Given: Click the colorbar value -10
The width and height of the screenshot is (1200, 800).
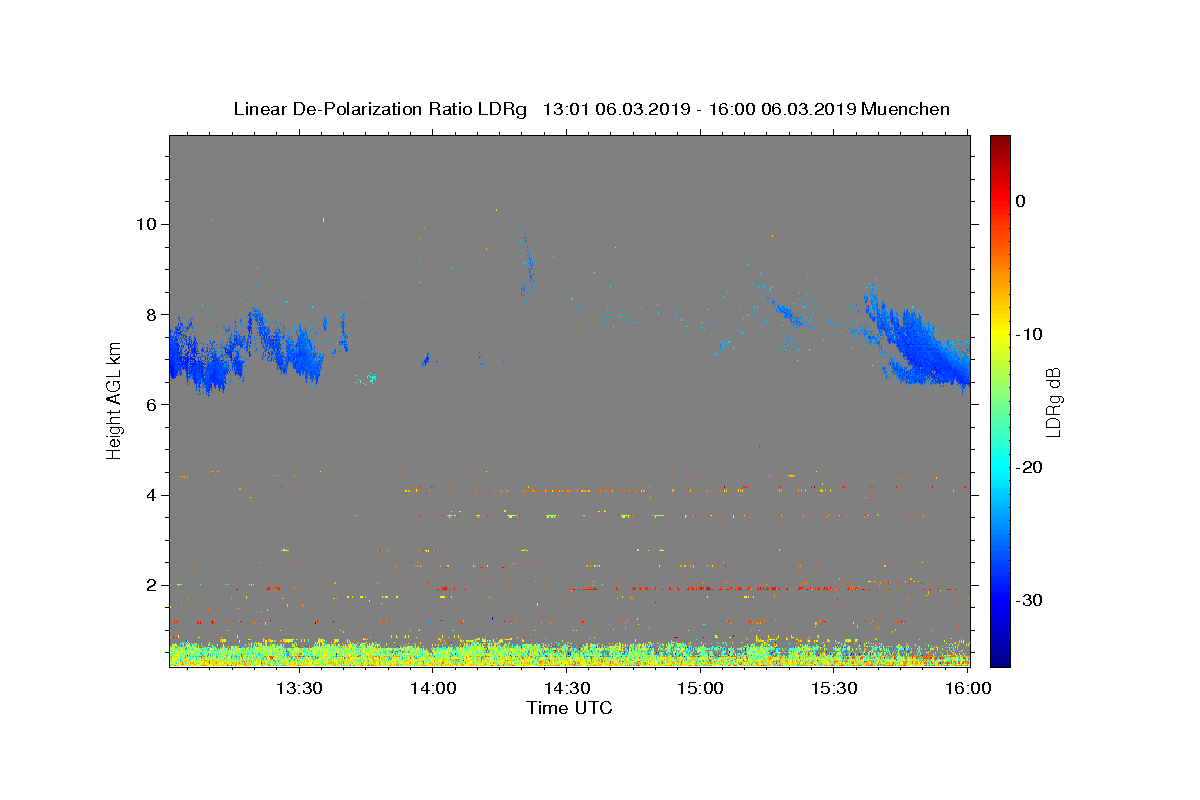Looking at the screenshot, I should coord(1029,334).
